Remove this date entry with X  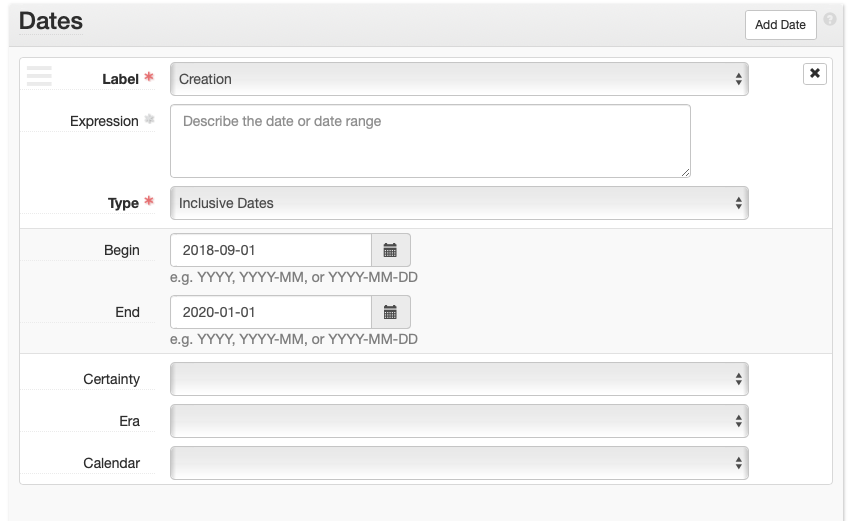[815, 74]
